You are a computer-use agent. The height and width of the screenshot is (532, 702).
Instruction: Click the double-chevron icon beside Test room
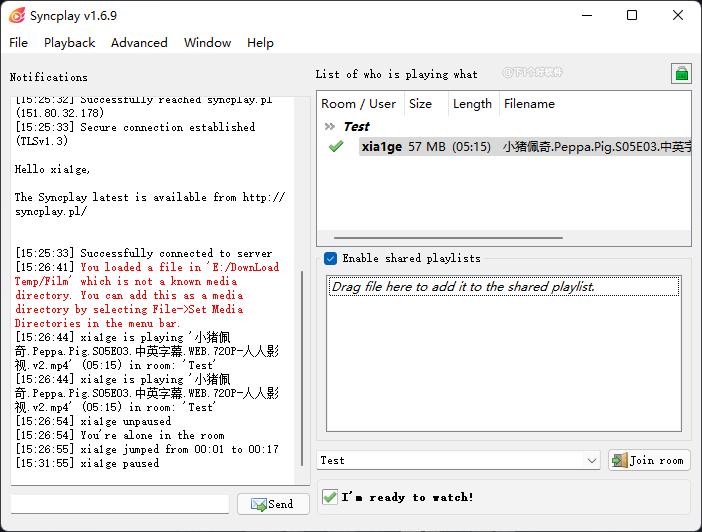(330, 126)
